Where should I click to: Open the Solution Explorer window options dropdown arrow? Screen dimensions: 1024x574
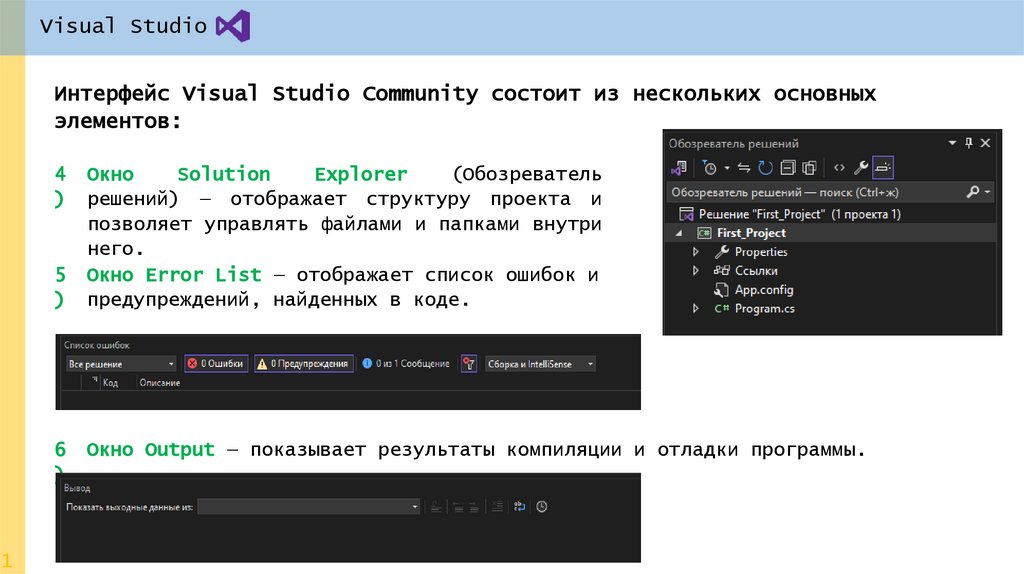coord(952,142)
